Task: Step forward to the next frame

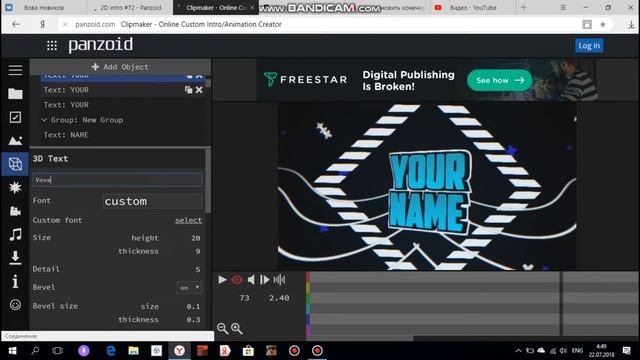Action: (264, 280)
